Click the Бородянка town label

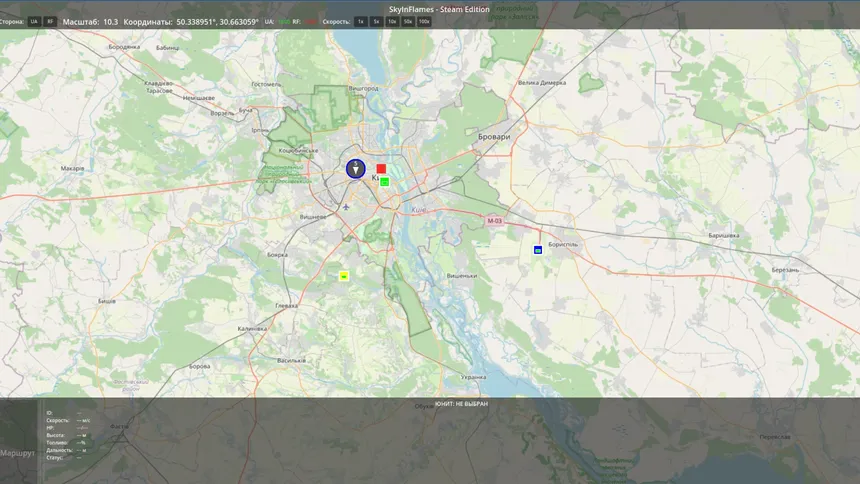click(124, 47)
